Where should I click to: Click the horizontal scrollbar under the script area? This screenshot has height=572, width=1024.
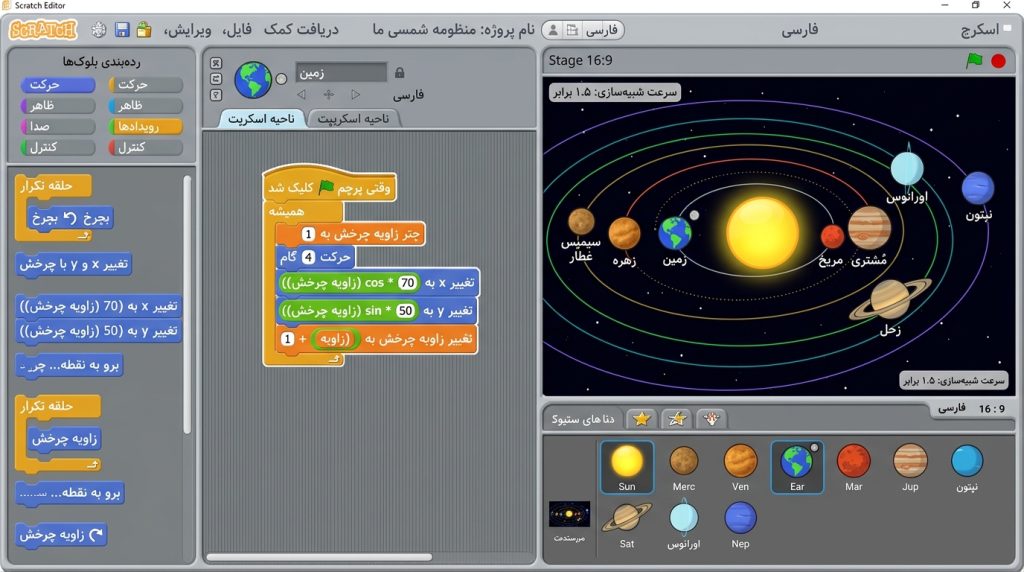tap(319, 557)
